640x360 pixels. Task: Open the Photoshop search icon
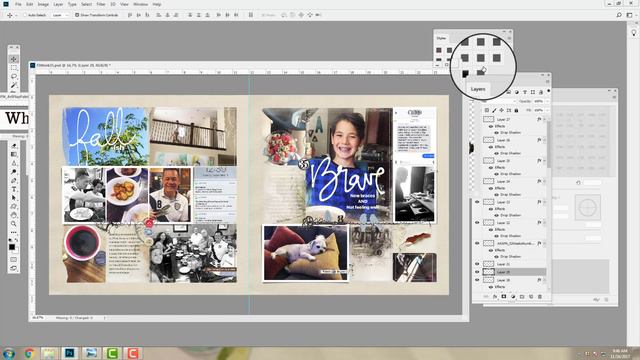click(x=619, y=15)
